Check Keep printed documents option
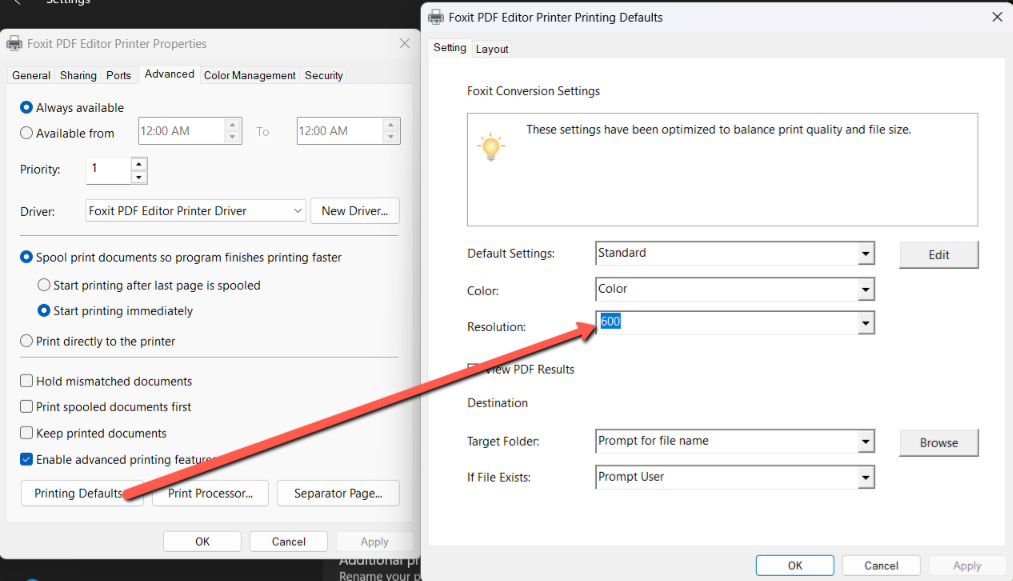Screen dimensions: 1013x581 tap(27, 433)
